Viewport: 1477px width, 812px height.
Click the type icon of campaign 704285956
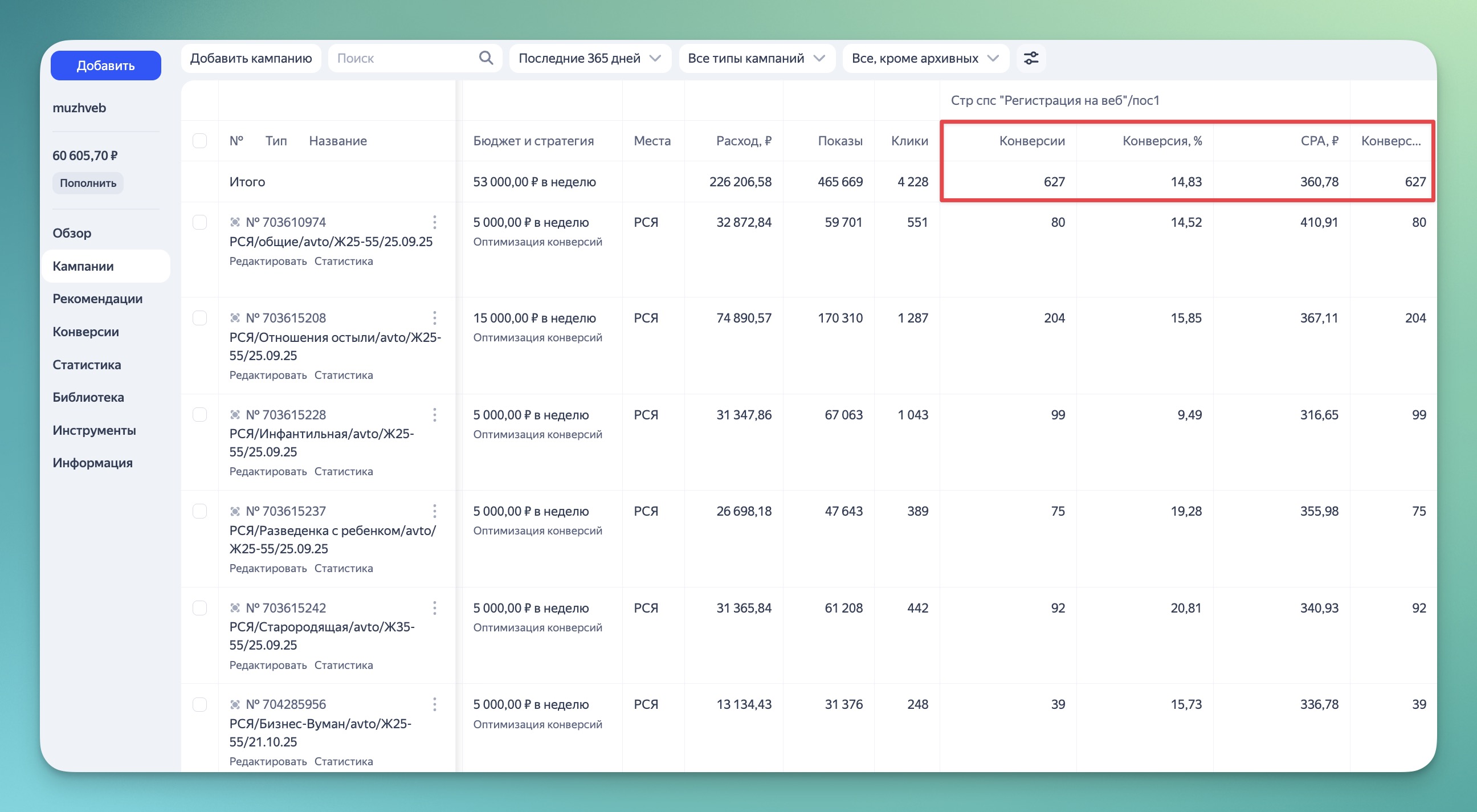click(235, 704)
